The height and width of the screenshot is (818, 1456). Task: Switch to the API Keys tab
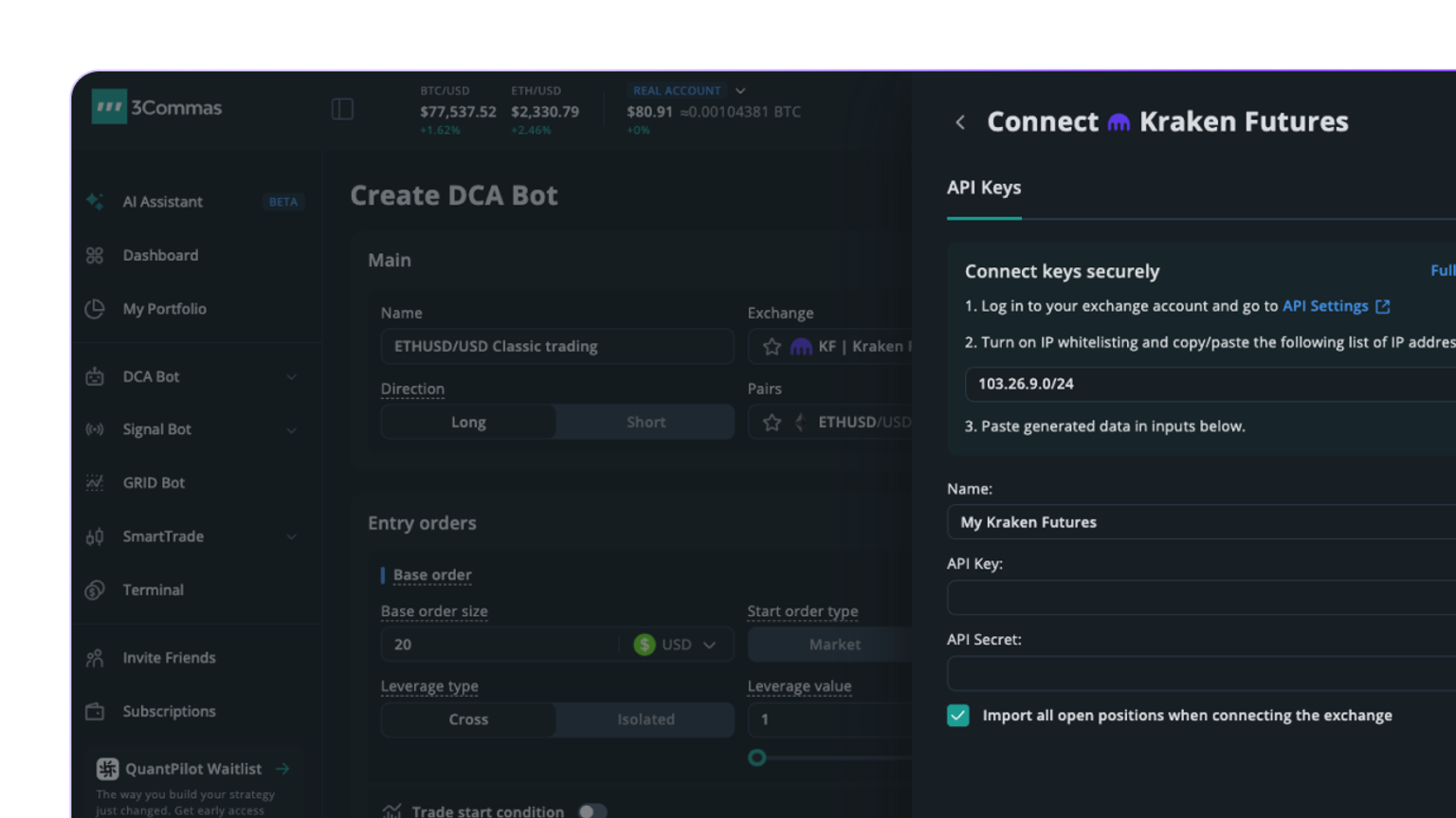(x=984, y=188)
